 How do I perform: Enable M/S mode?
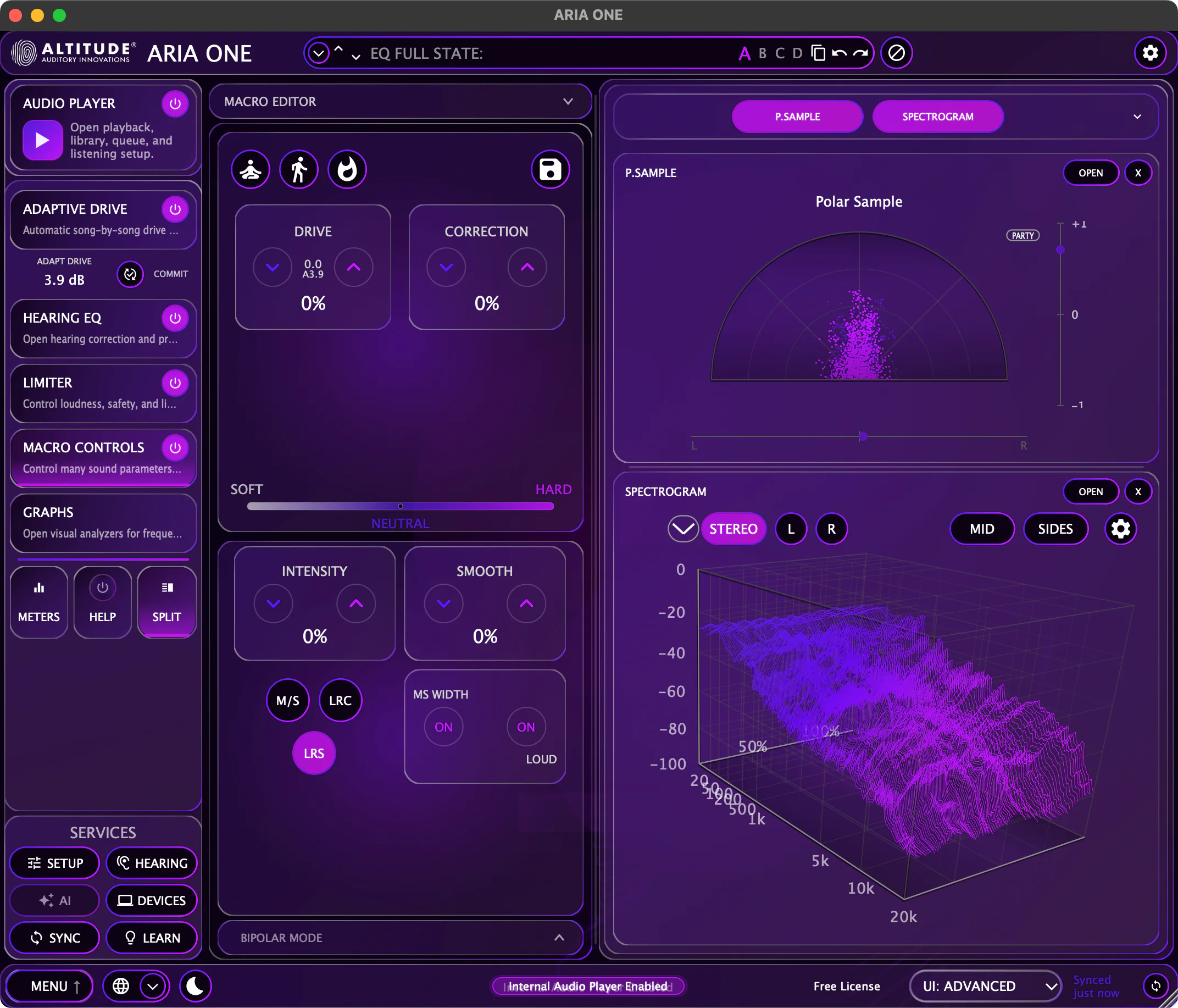pyautogui.click(x=288, y=701)
